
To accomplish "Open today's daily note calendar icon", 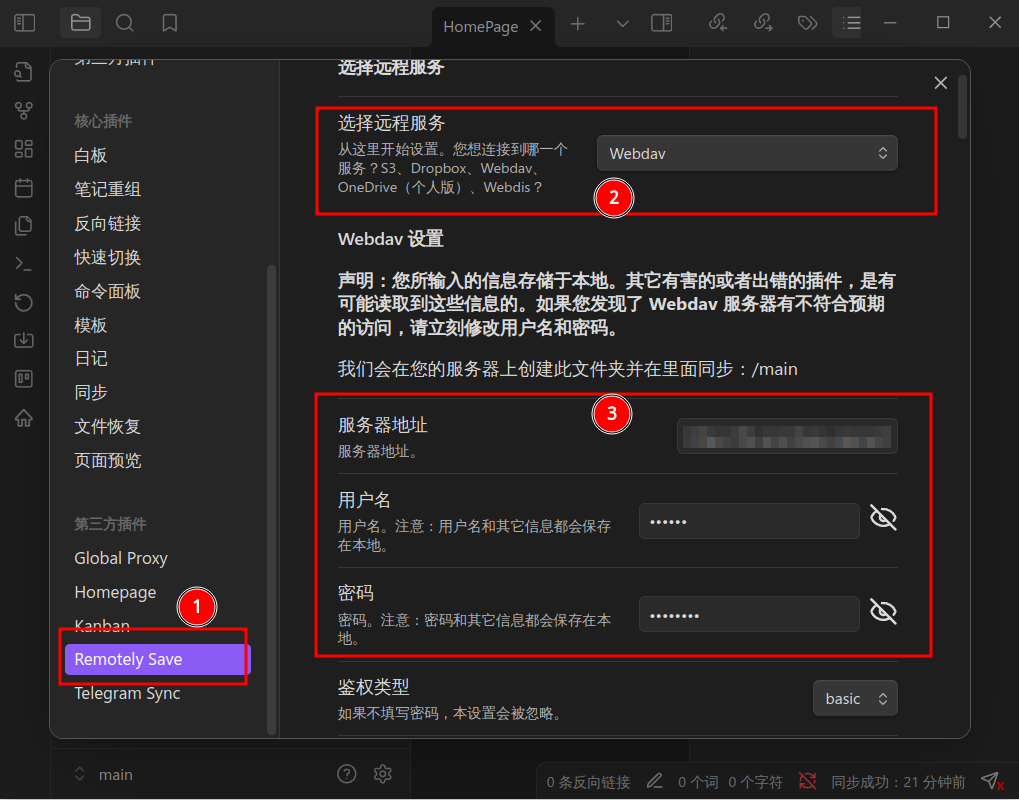I will (x=24, y=188).
